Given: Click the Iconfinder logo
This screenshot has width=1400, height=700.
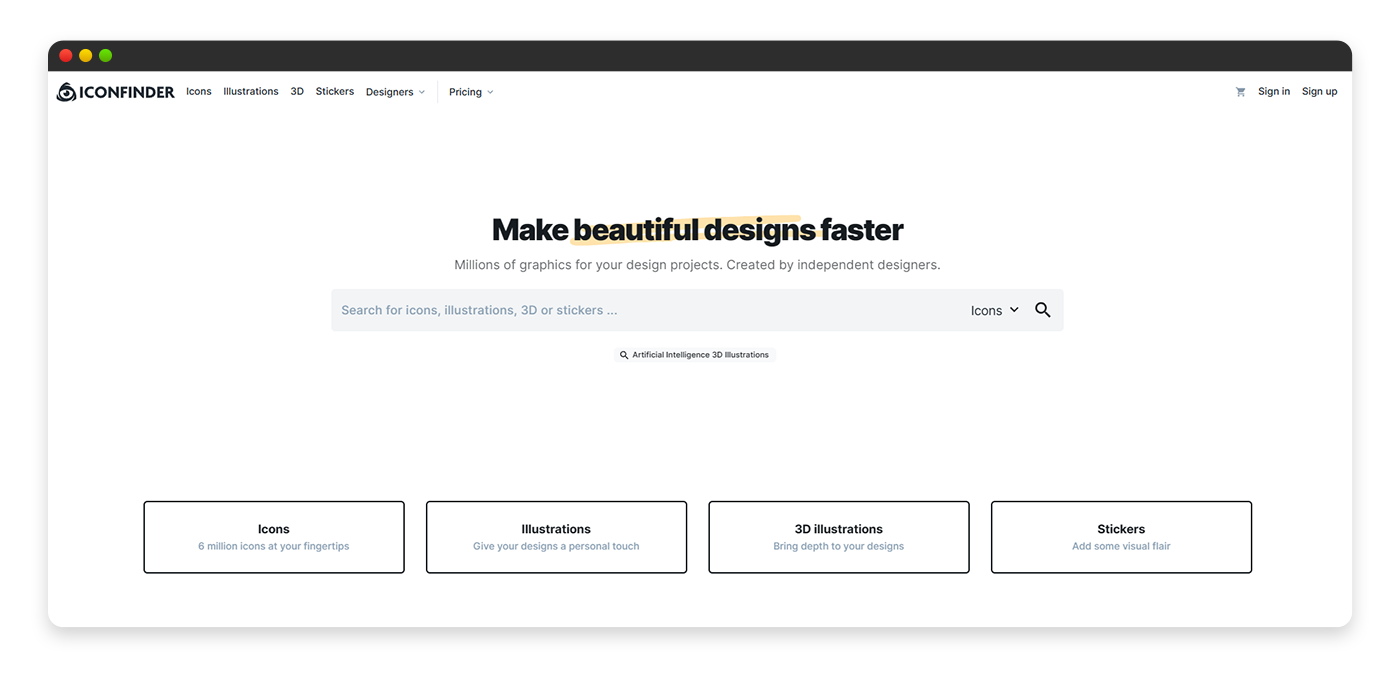Looking at the screenshot, I should tap(116, 92).
